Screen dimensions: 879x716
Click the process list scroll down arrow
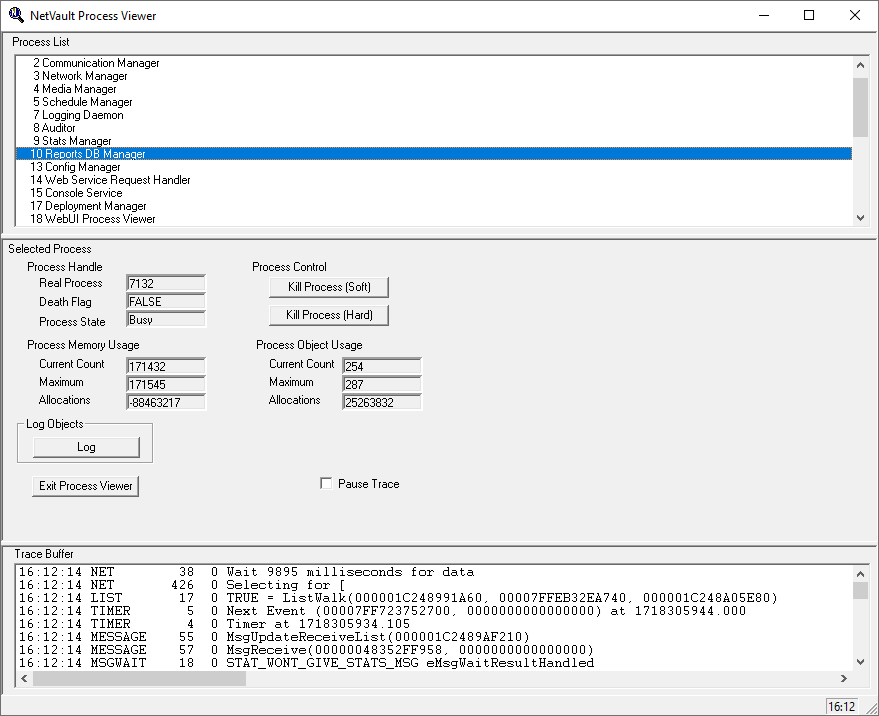tap(861, 218)
